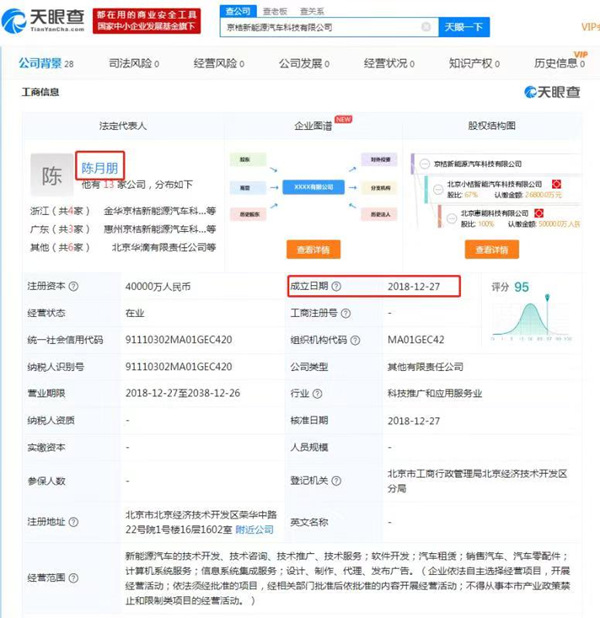Click the 北京华清有限责任公司等 link
The height and width of the screenshot is (618, 600).
(164, 247)
